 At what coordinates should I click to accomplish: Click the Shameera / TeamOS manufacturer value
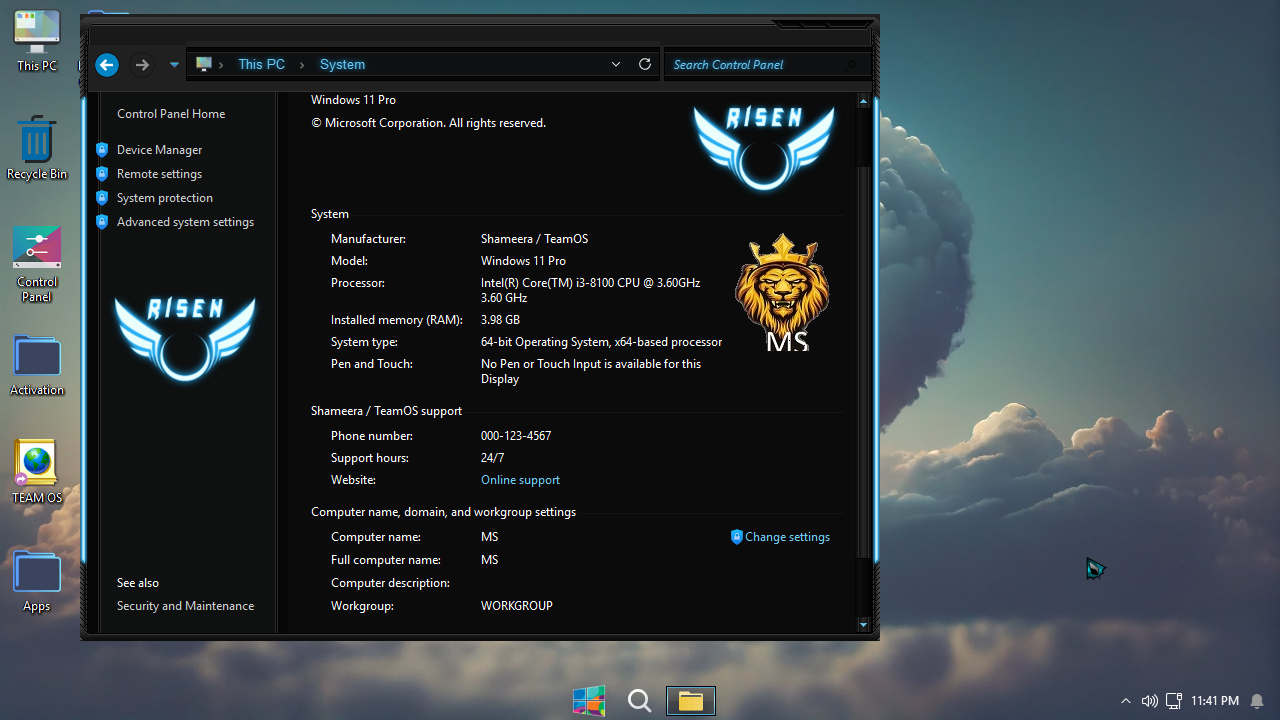534,239
